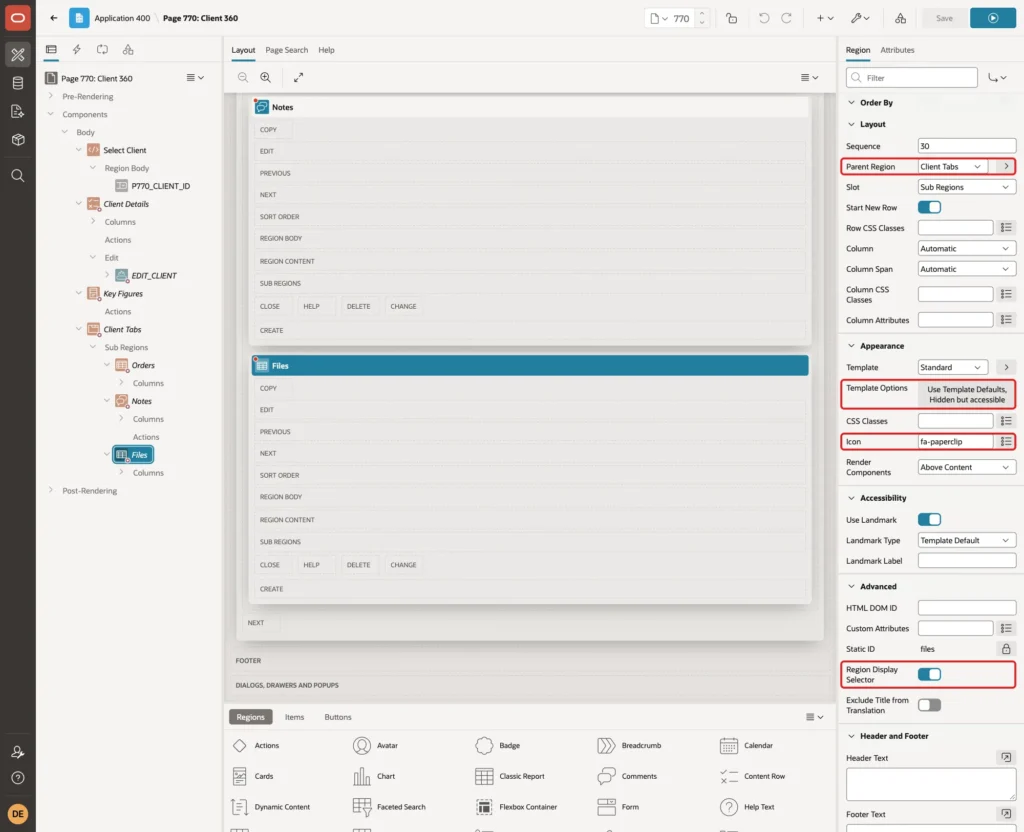The image size is (1024, 832).
Task: Show the Buttons gallery tab
Action: pos(338,717)
